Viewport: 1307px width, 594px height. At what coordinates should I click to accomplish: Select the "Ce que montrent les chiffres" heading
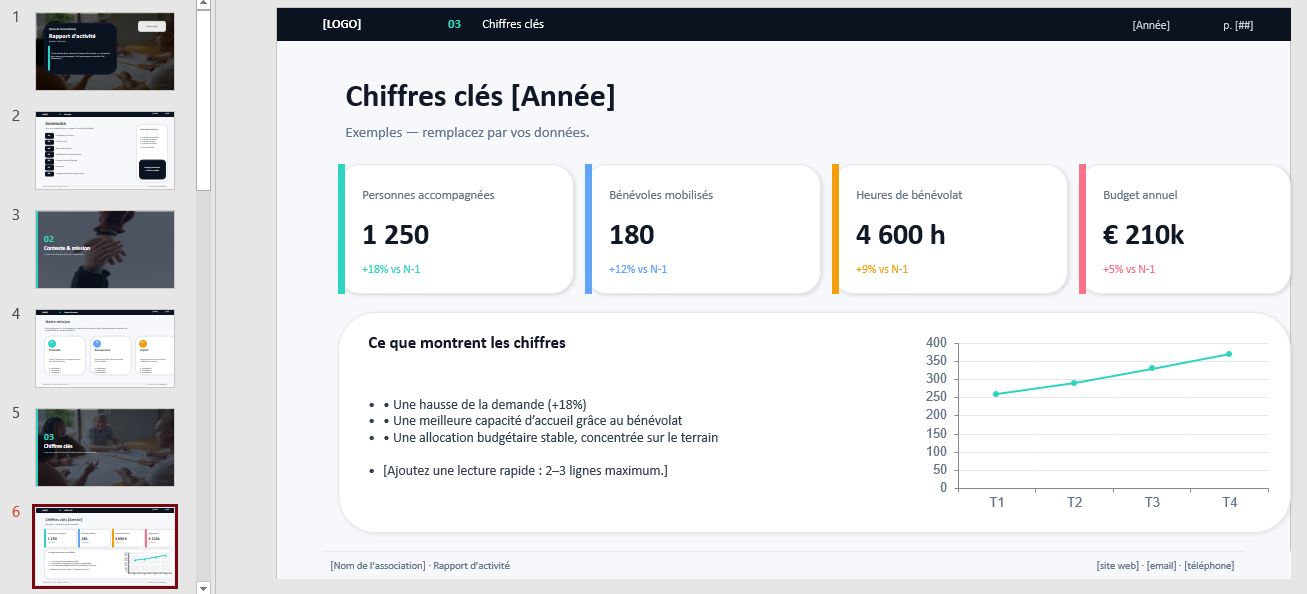click(467, 343)
